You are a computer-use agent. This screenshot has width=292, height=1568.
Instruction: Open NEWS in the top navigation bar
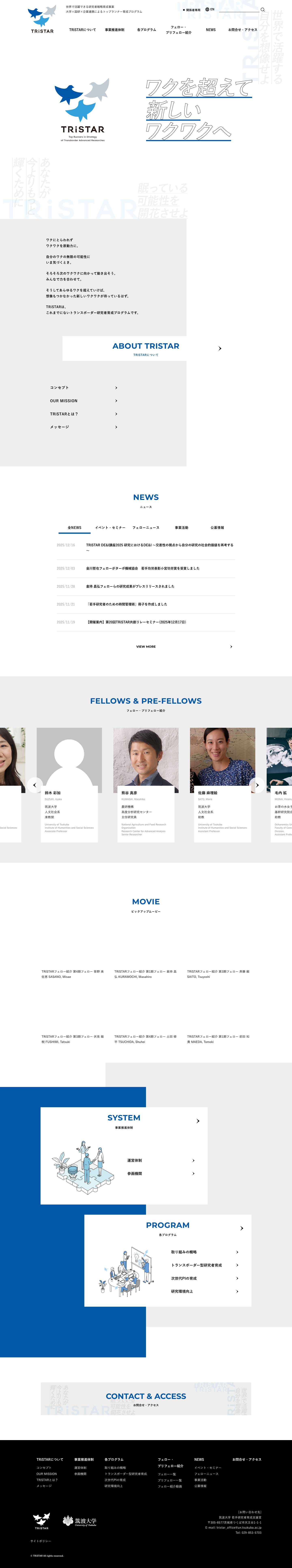[x=210, y=30]
